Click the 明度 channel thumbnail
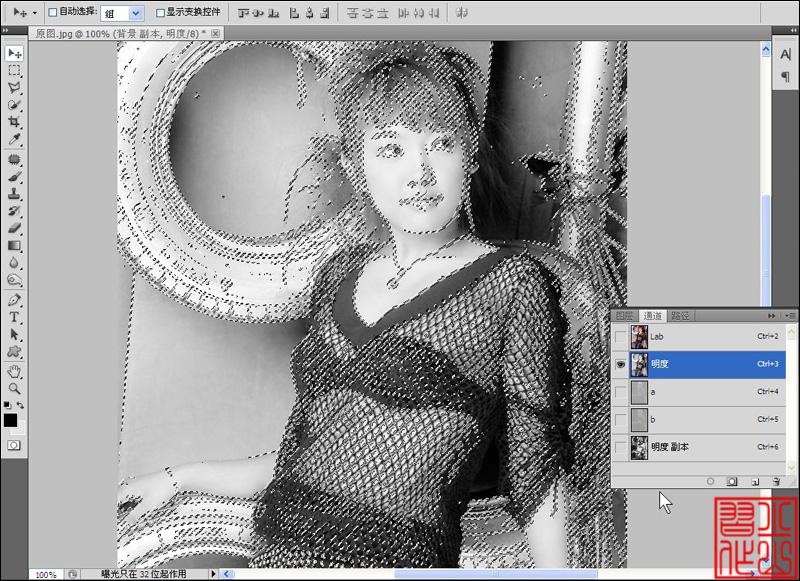This screenshot has height=581, width=800. coord(639,364)
